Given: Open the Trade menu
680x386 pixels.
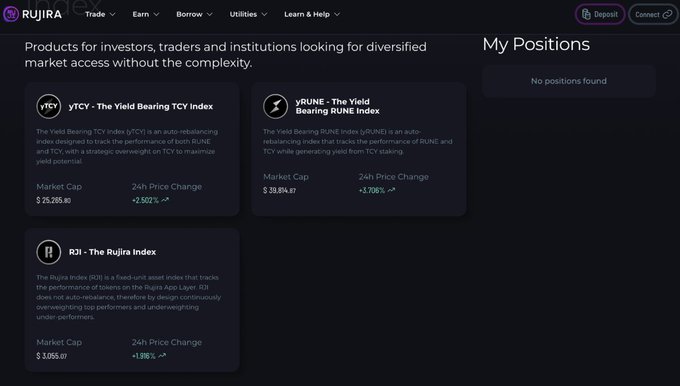Looking at the screenshot, I should [100, 14].
